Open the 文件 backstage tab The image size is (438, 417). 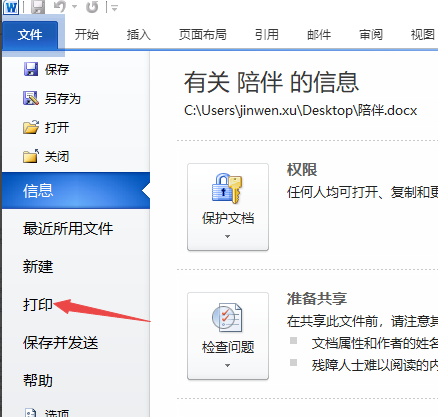[30, 35]
